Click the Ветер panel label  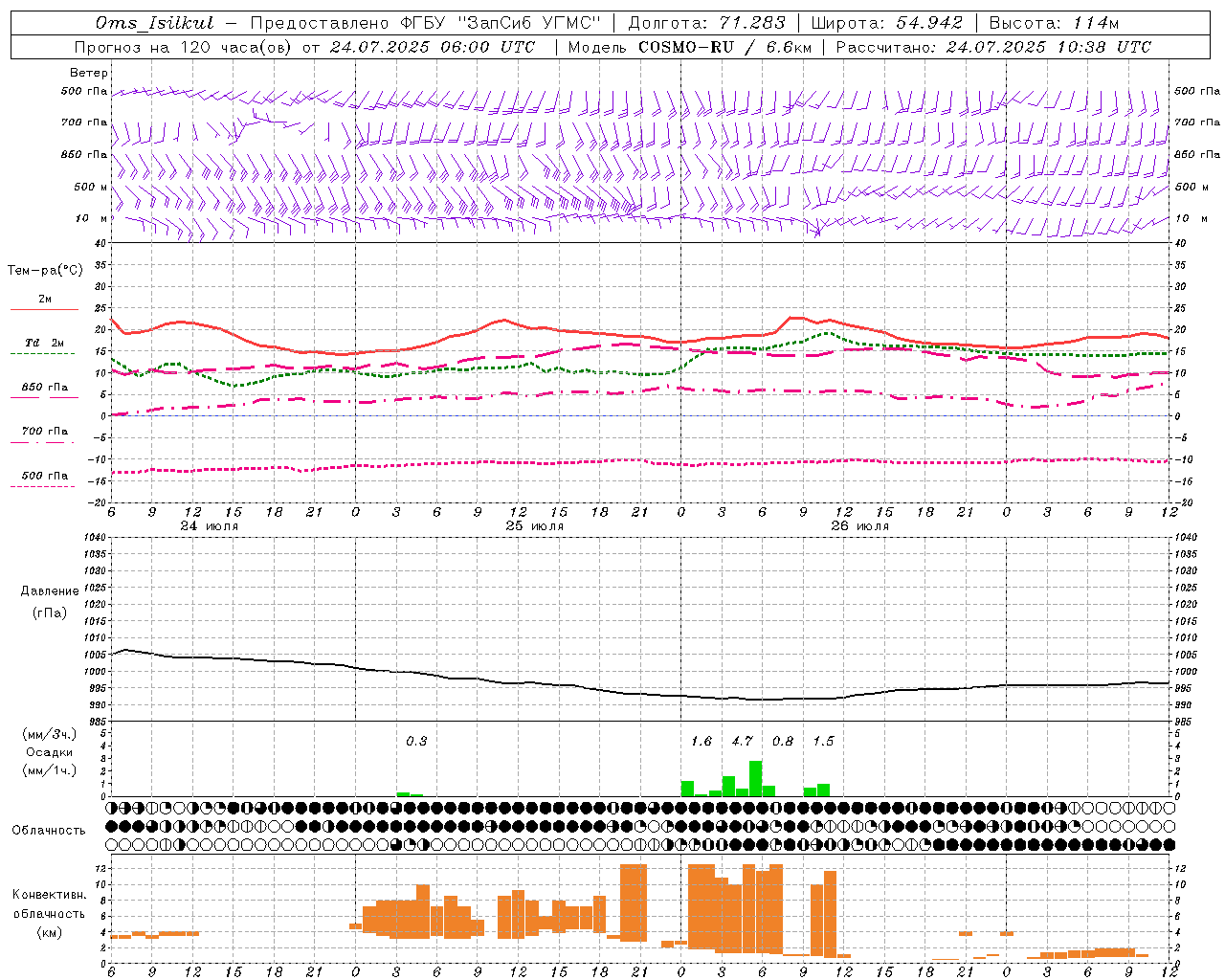[x=88, y=73]
